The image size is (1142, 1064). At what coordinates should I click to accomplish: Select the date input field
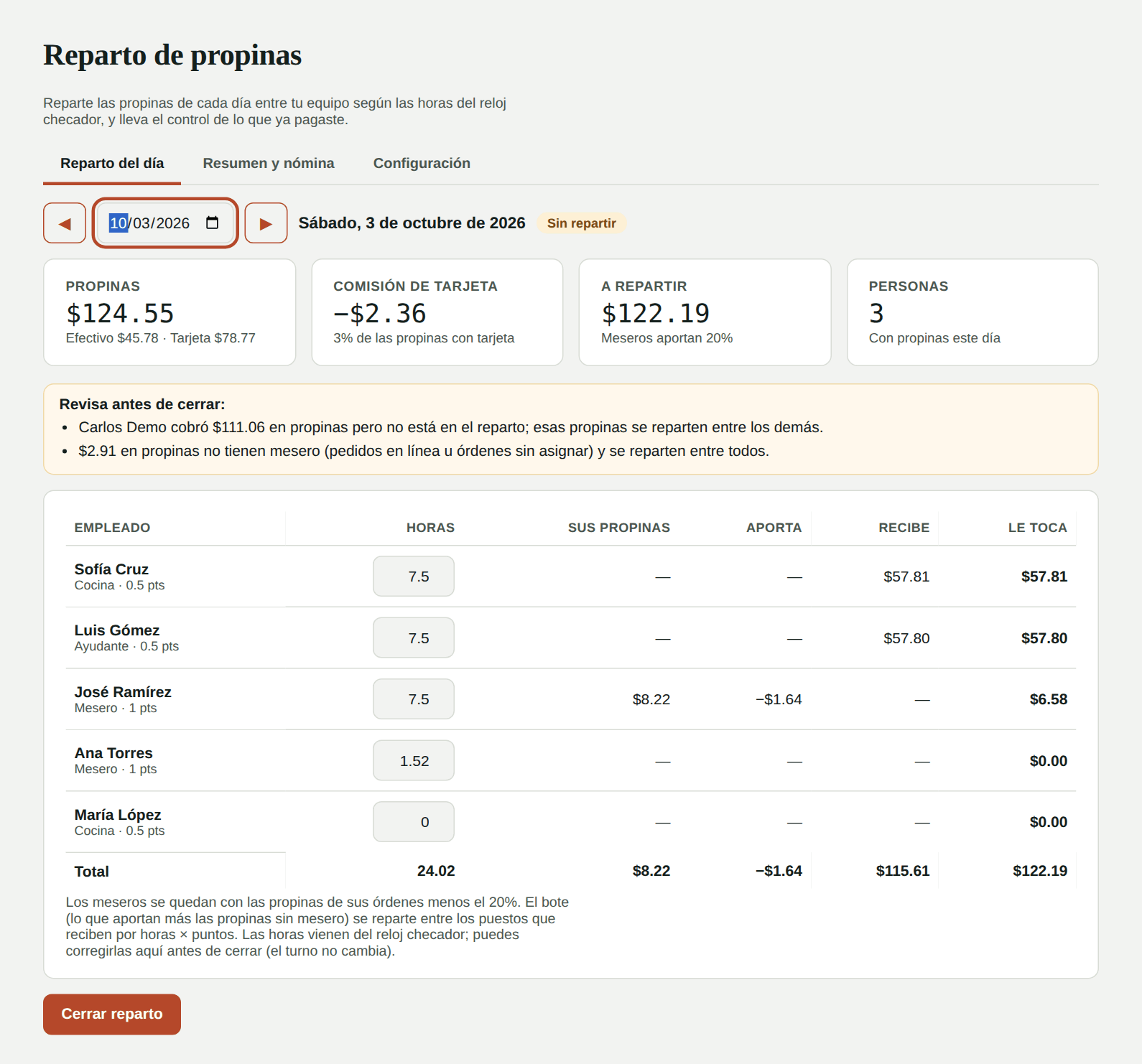pyautogui.click(x=165, y=223)
